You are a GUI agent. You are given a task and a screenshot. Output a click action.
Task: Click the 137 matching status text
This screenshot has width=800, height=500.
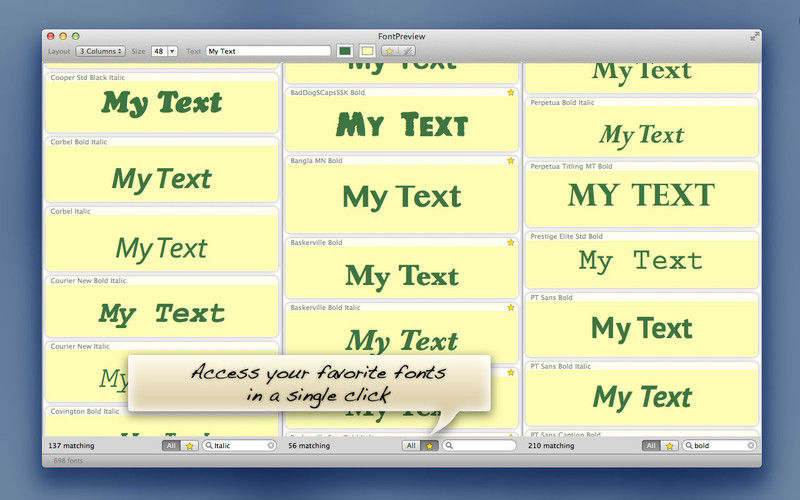[71, 445]
